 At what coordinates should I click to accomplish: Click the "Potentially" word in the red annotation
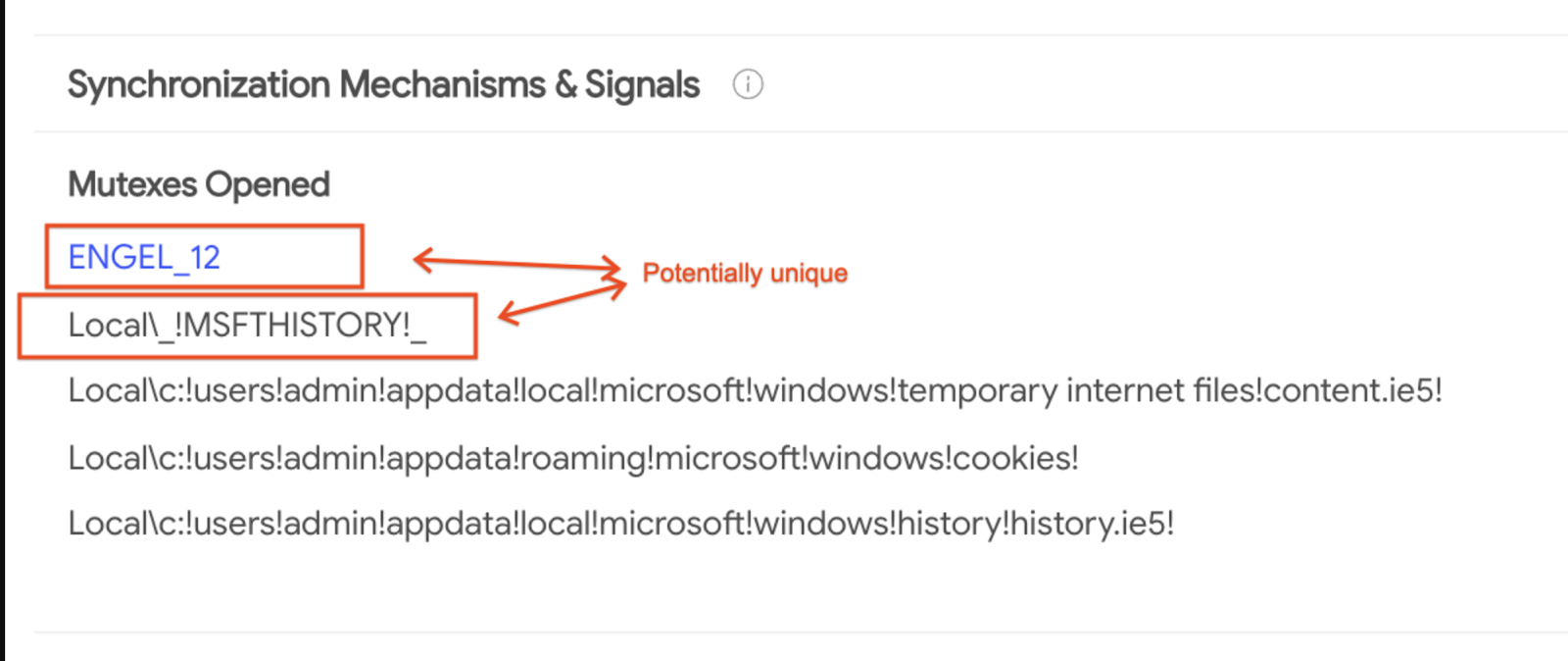coord(702,273)
